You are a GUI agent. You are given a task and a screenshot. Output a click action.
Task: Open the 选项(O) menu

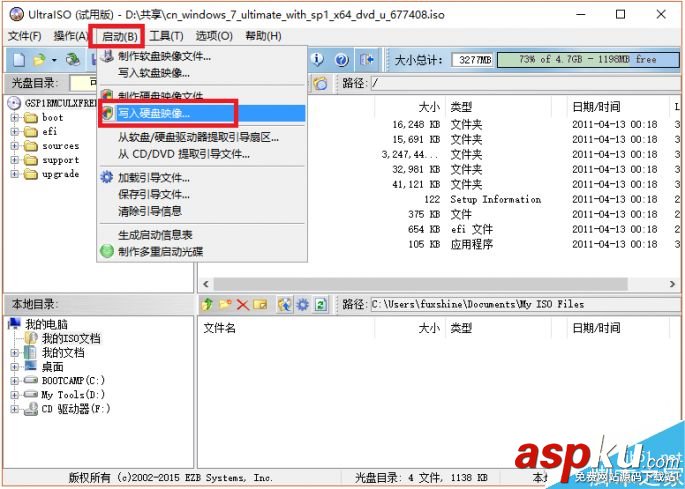(x=214, y=36)
